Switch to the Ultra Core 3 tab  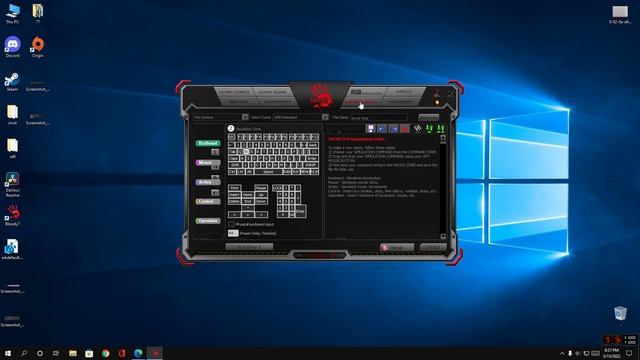point(234,92)
